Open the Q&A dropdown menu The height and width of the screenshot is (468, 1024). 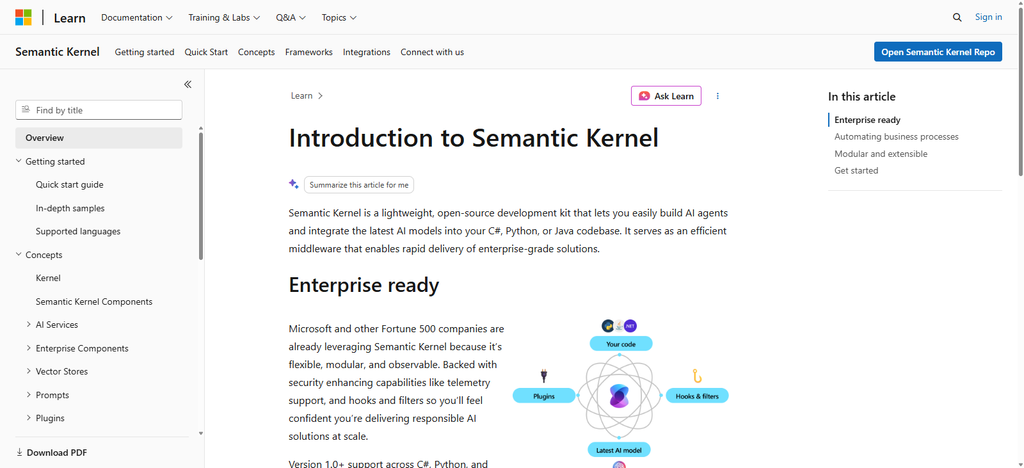pyautogui.click(x=291, y=18)
